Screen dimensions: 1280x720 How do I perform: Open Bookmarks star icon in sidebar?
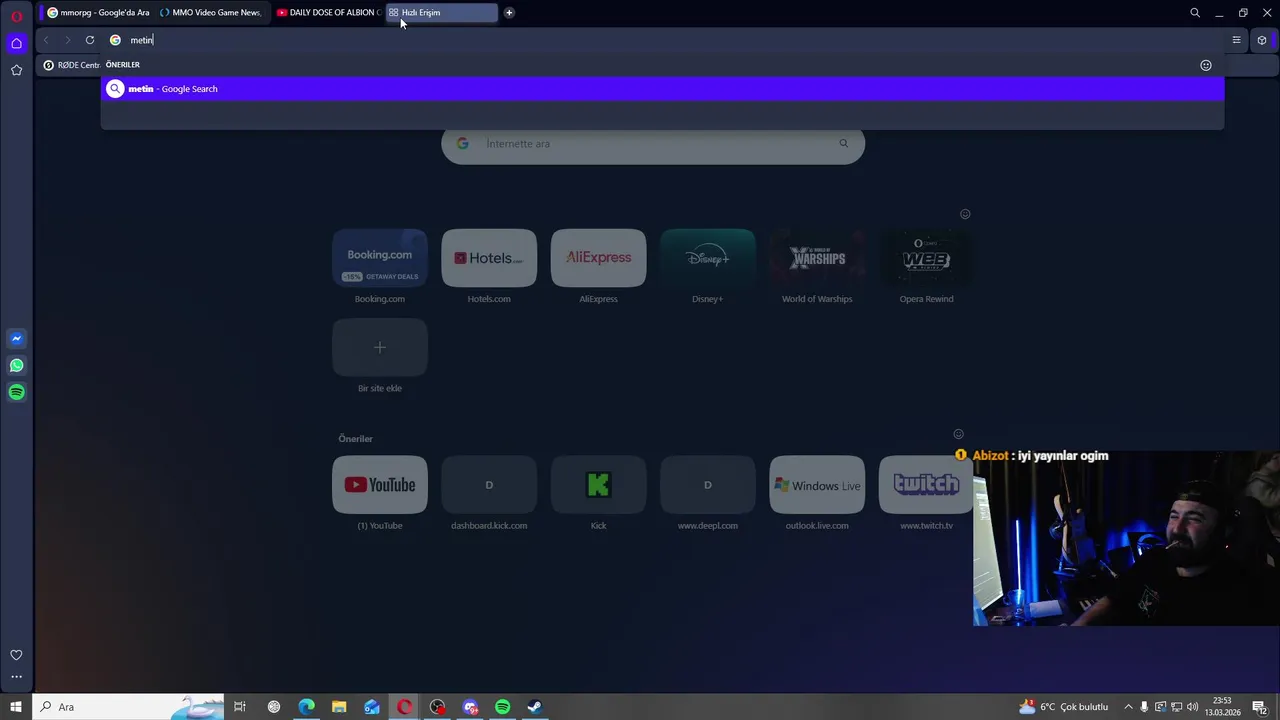tap(16, 70)
